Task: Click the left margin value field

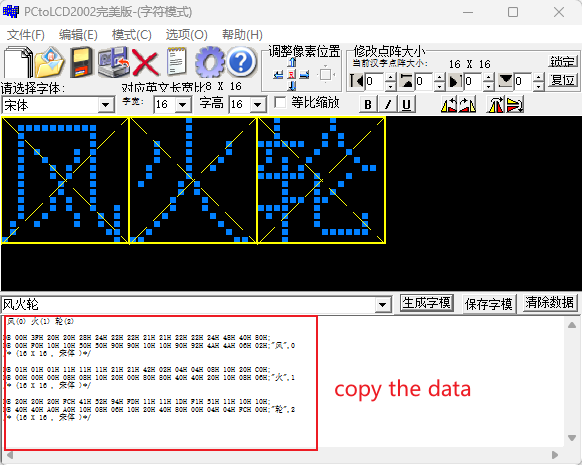Action: pos(375,82)
